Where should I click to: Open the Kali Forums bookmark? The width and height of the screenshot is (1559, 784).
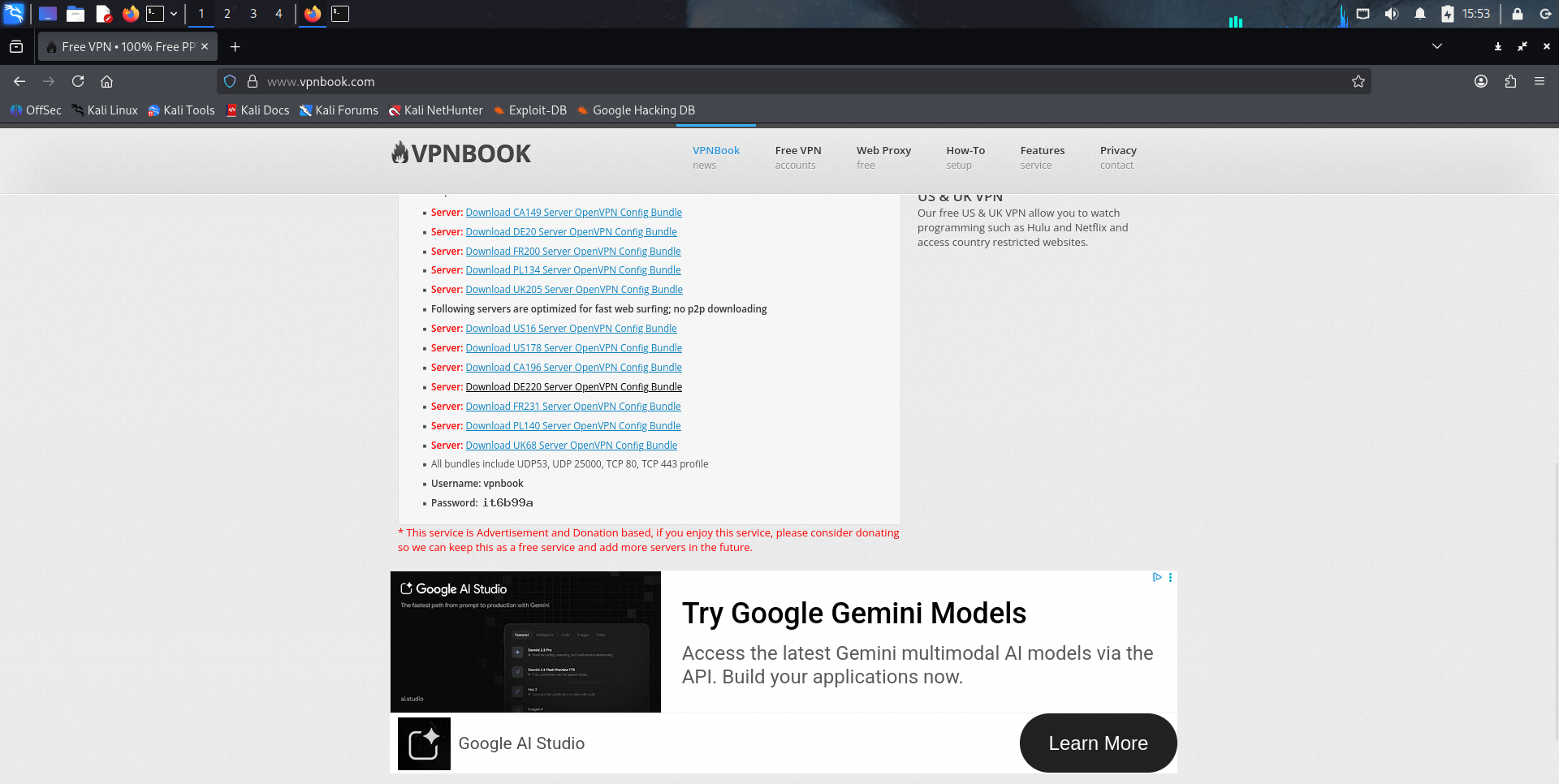[x=339, y=110]
